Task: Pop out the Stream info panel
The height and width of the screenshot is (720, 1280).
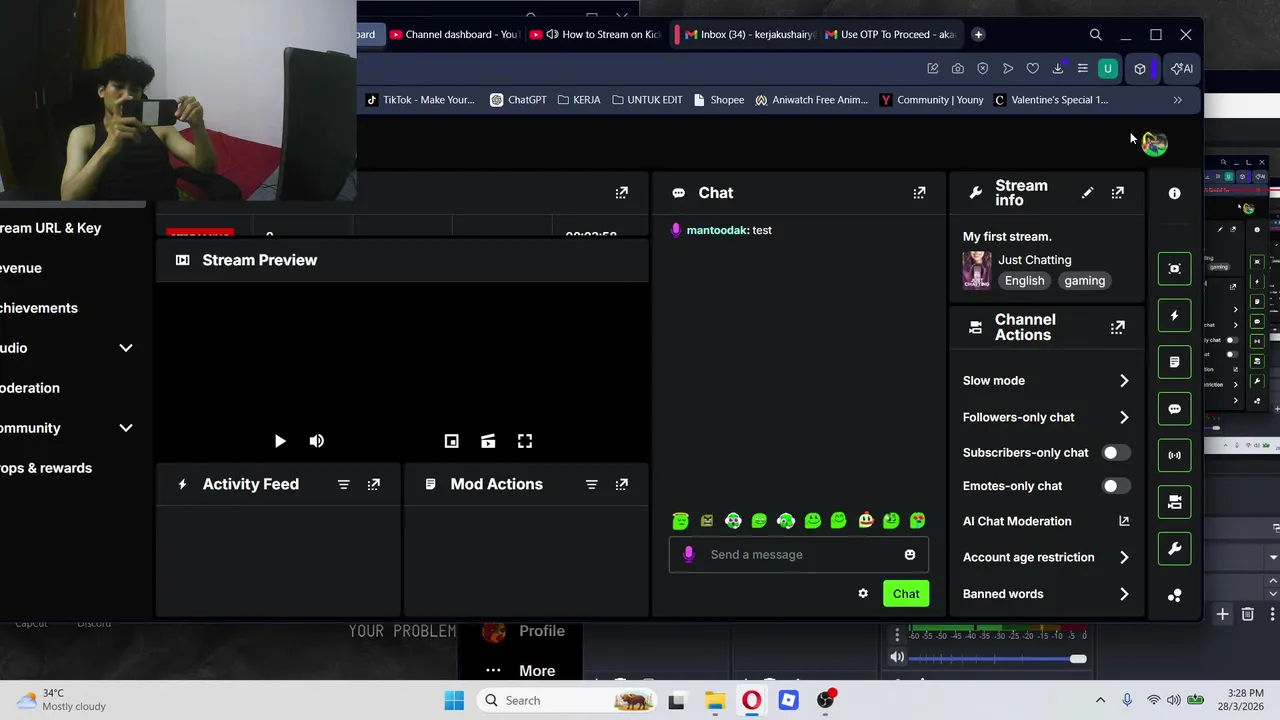Action: (1117, 193)
